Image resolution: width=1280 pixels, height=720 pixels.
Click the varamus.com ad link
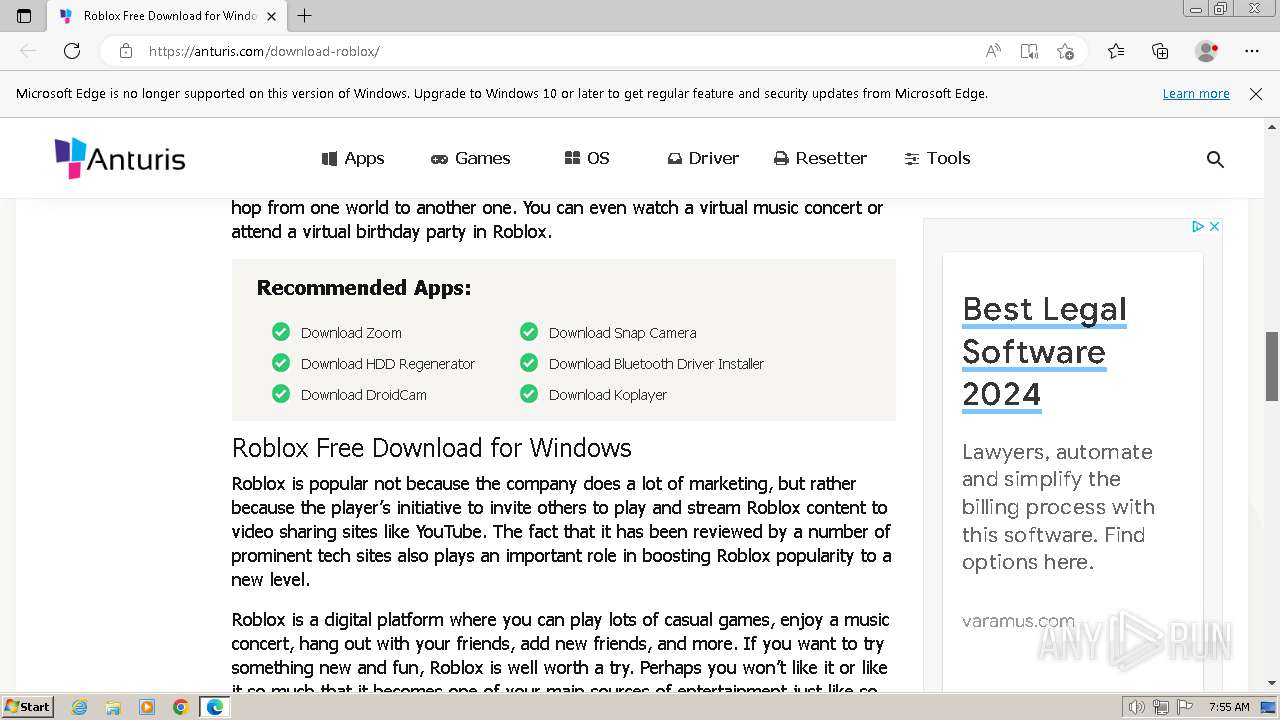[x=1018, y=621]
